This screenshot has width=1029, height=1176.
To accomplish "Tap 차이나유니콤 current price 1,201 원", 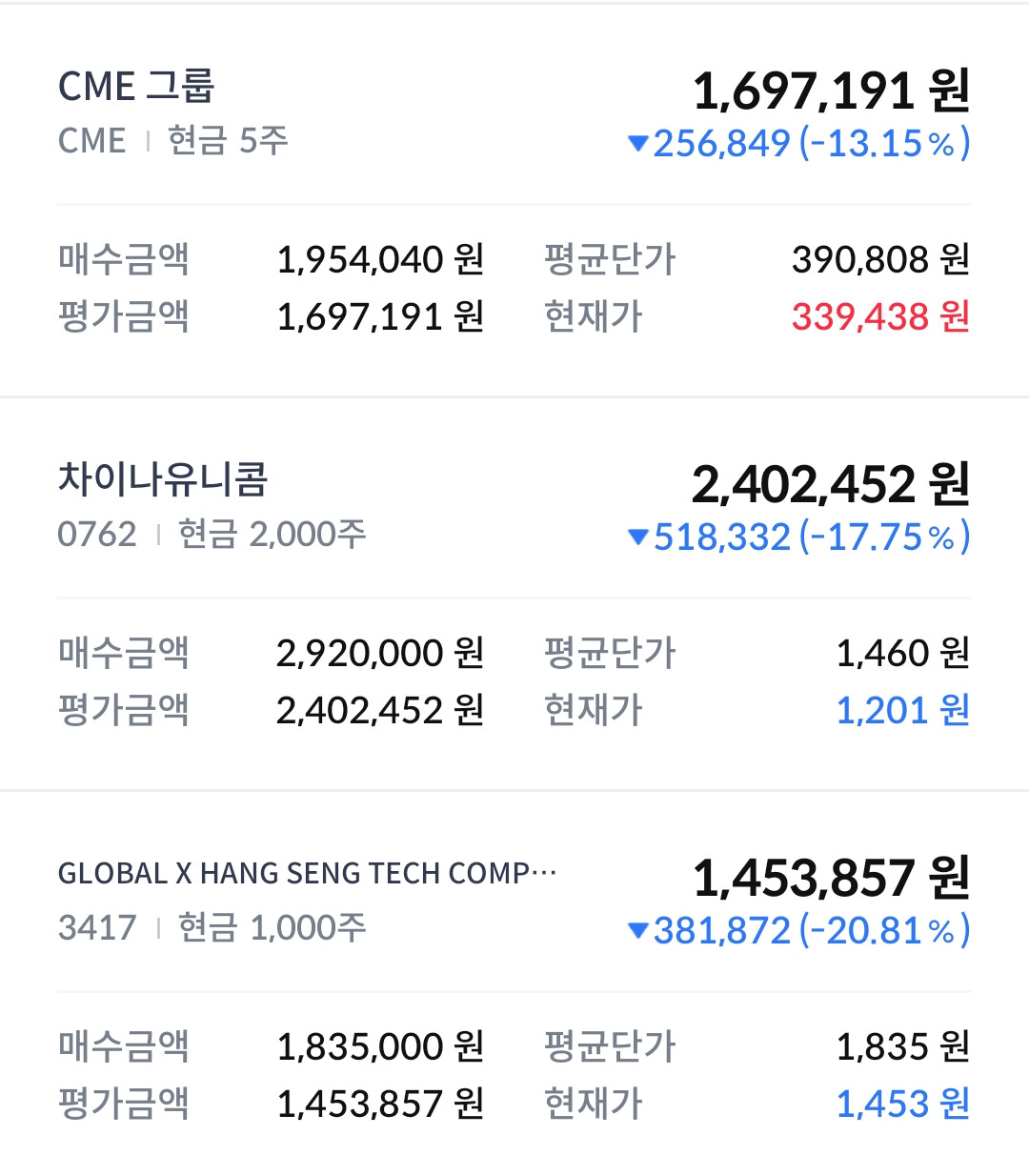I will [902, 710].
